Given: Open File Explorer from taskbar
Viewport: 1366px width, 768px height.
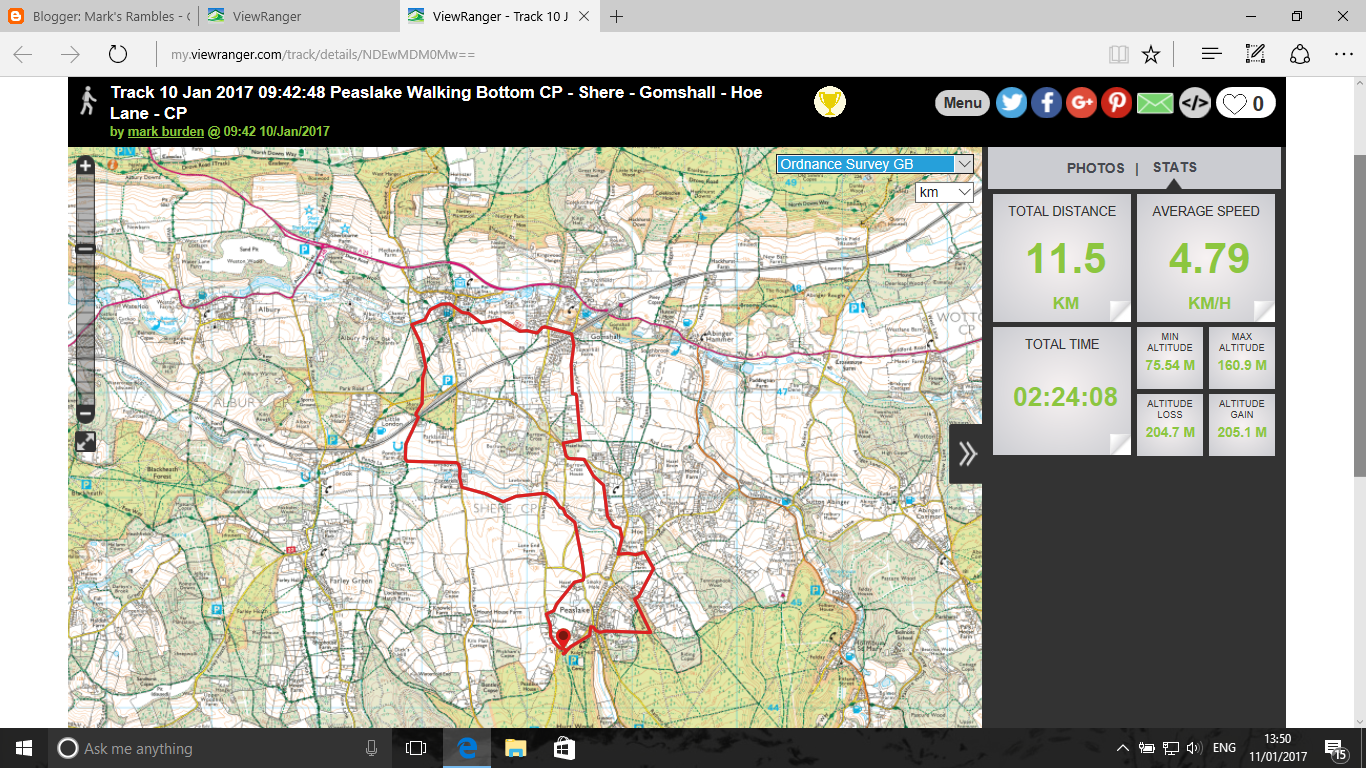Looking at the screenshot, I should [x=515, y=748].
